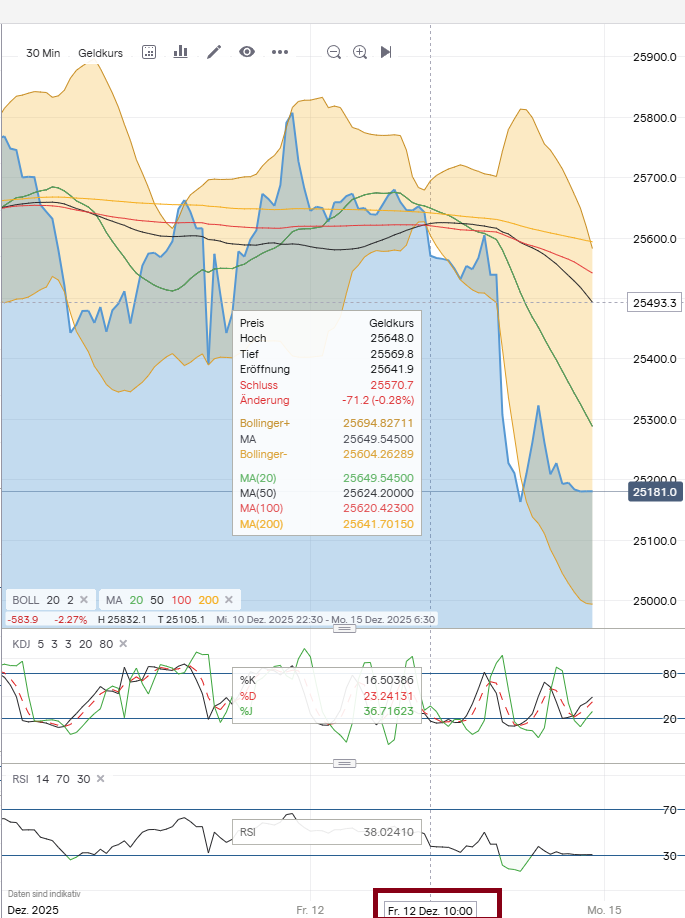The height and width of the screenshot is (918, 685).
Task: Click the Daten sind indikativ notice
Action: tap(44, 894)
